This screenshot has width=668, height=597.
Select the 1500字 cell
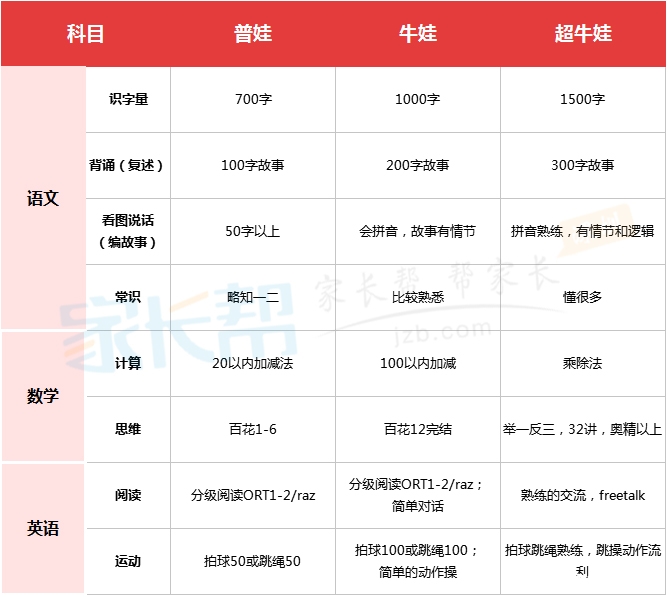pyautogui.click(x=583, y=99)
